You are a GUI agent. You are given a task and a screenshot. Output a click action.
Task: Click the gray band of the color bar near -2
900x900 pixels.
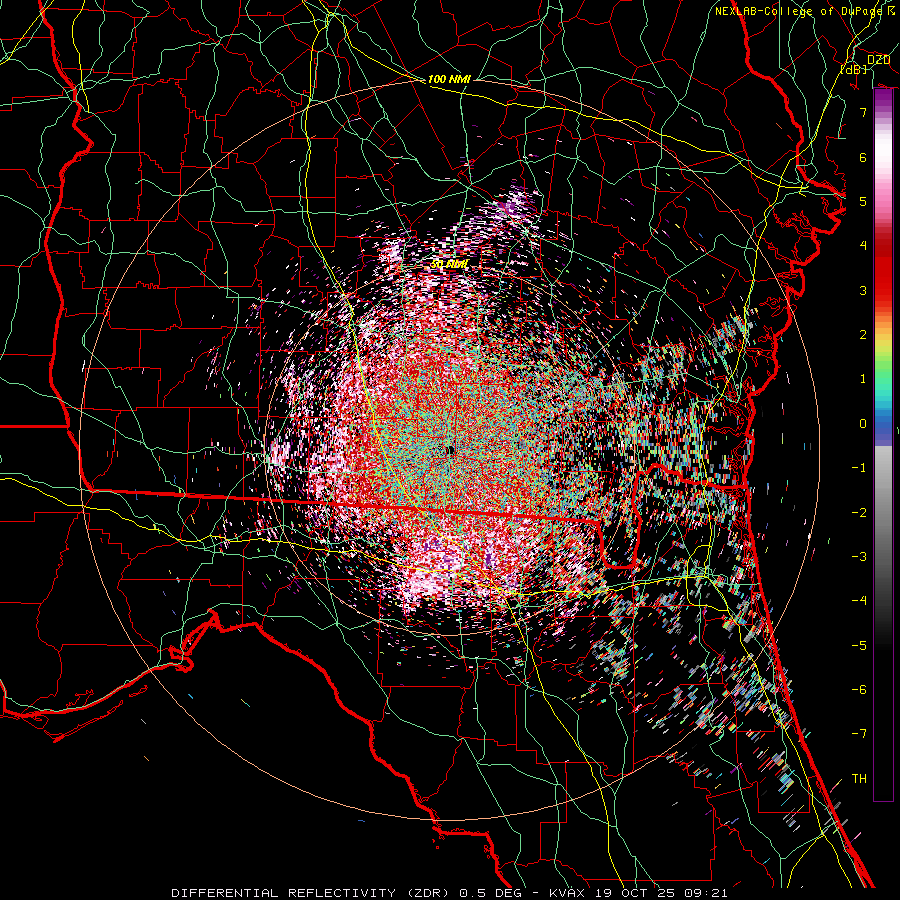pos(883,511)
